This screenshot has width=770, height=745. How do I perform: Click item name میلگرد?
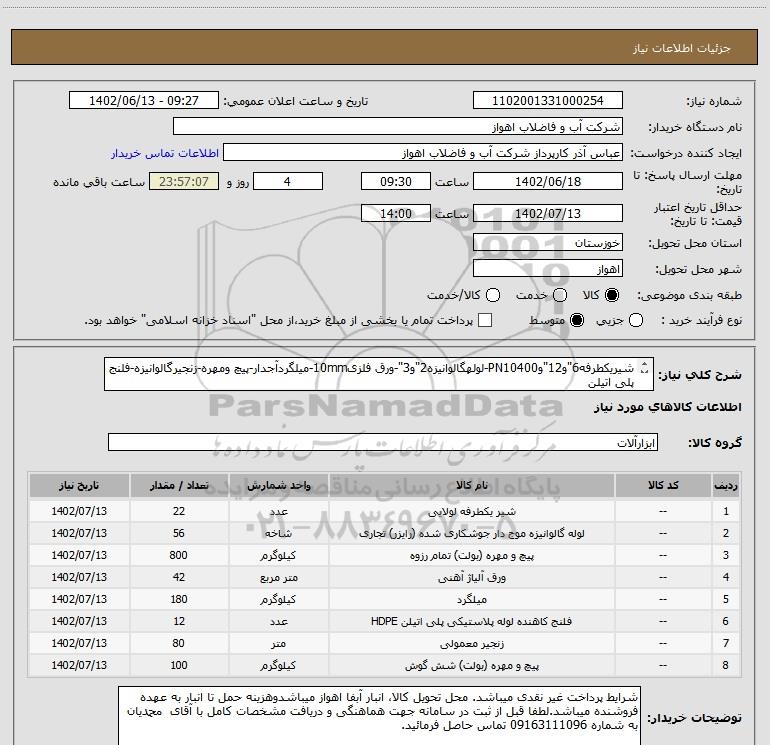click(471, 600)
